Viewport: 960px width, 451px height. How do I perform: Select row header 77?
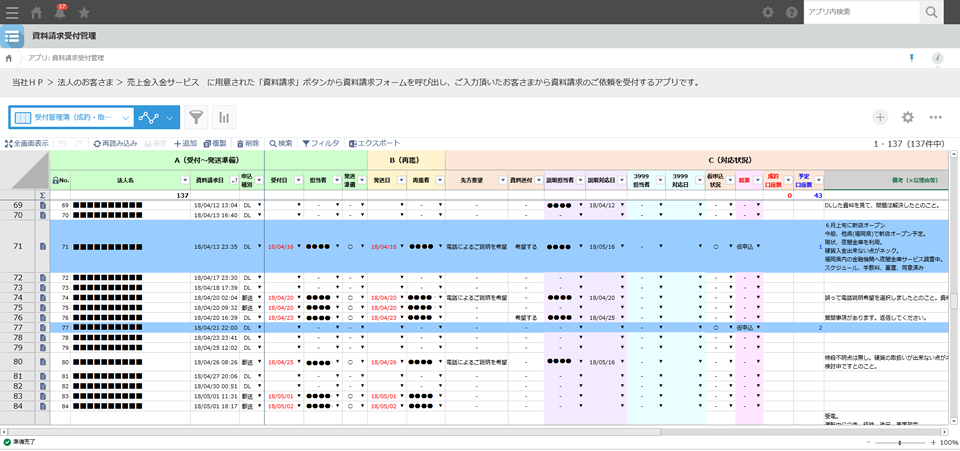point(17,327)
